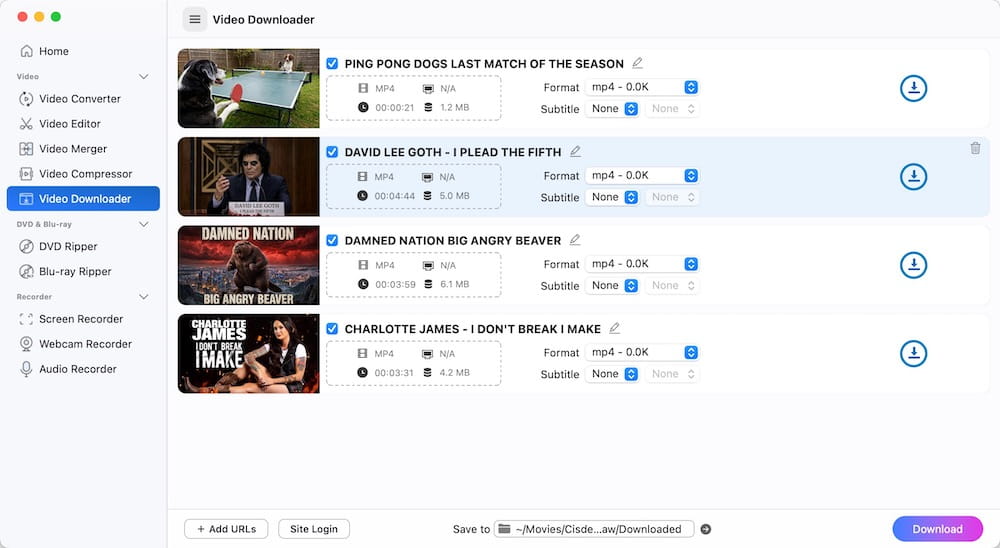
Task: Click the 'DAVID LEE GOTH - I PLEAD THE FIFTH' title
Action: [453, 152]
